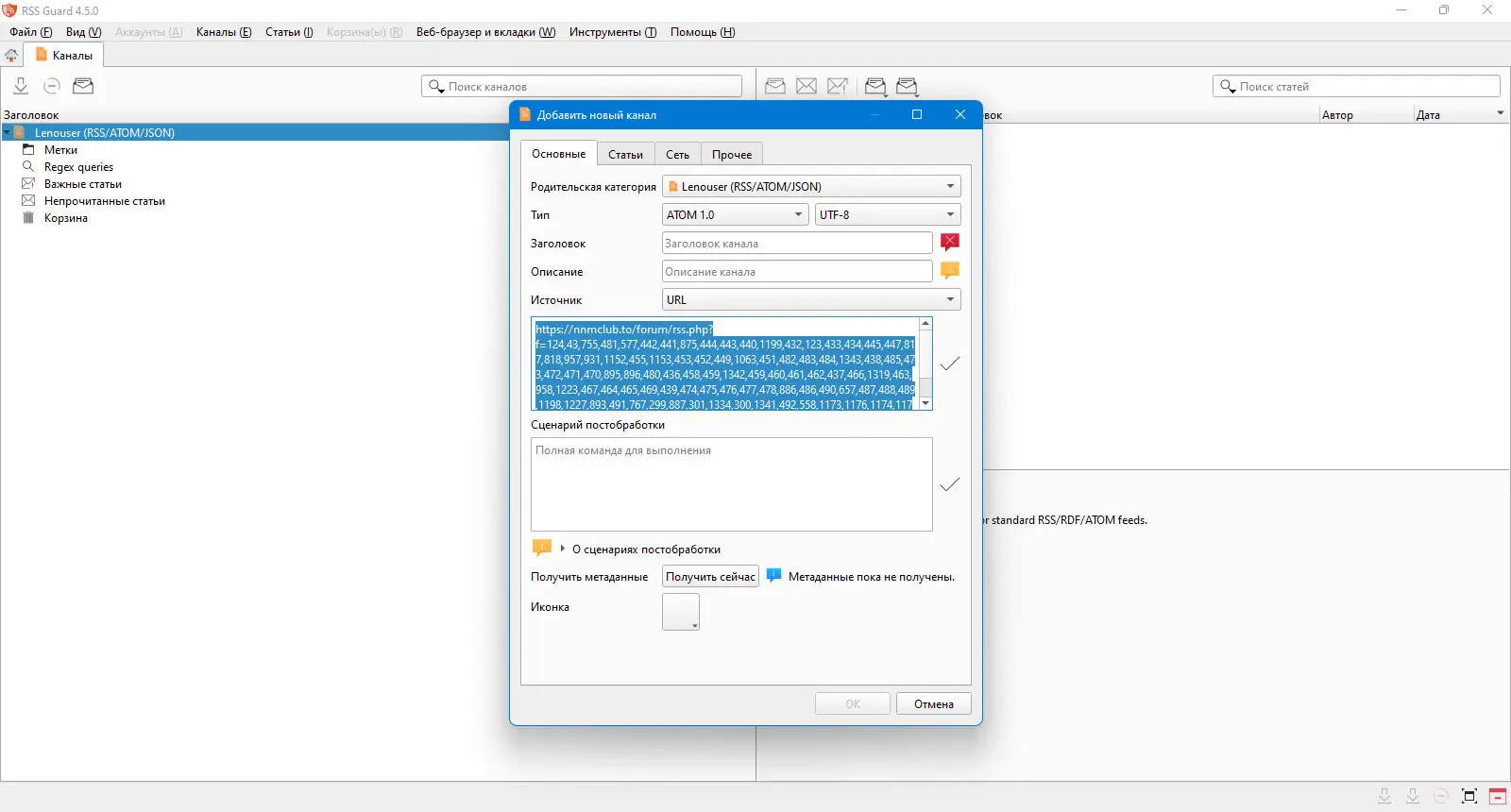The height and width of the screenshot is (812, 1511).
Task: Open the Помощь menu
Action: (703, 32)
